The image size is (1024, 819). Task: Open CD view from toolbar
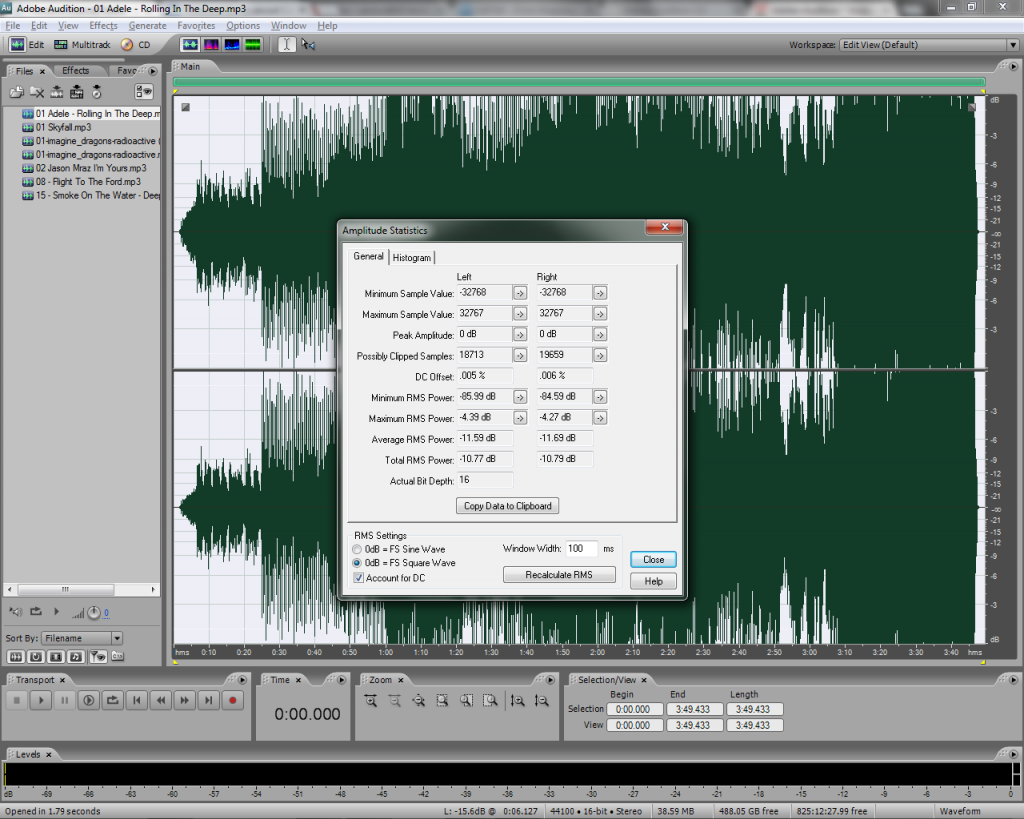pos(135,45)
